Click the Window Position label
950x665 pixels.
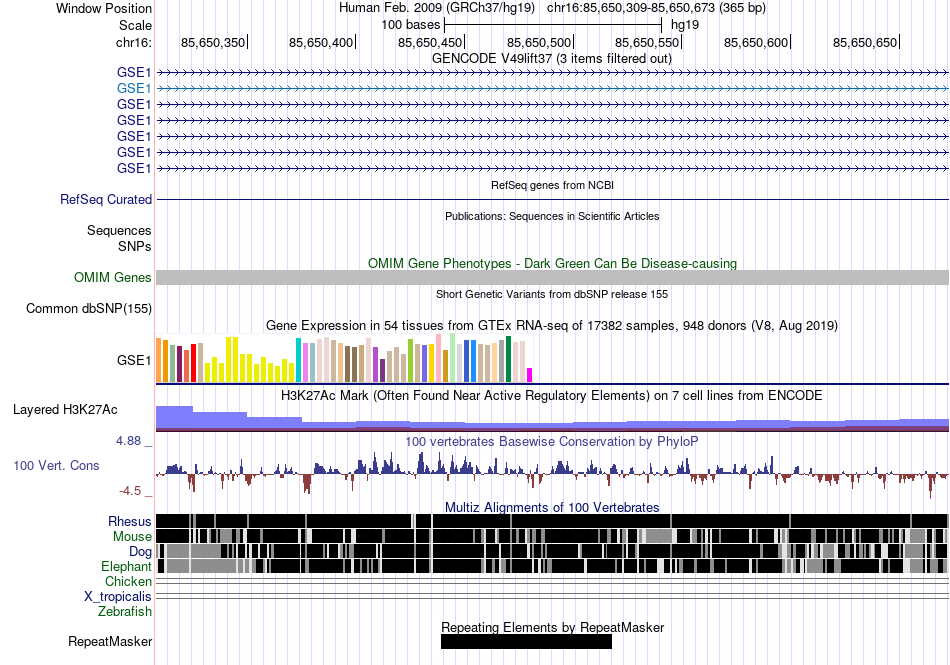click(104, 8)
